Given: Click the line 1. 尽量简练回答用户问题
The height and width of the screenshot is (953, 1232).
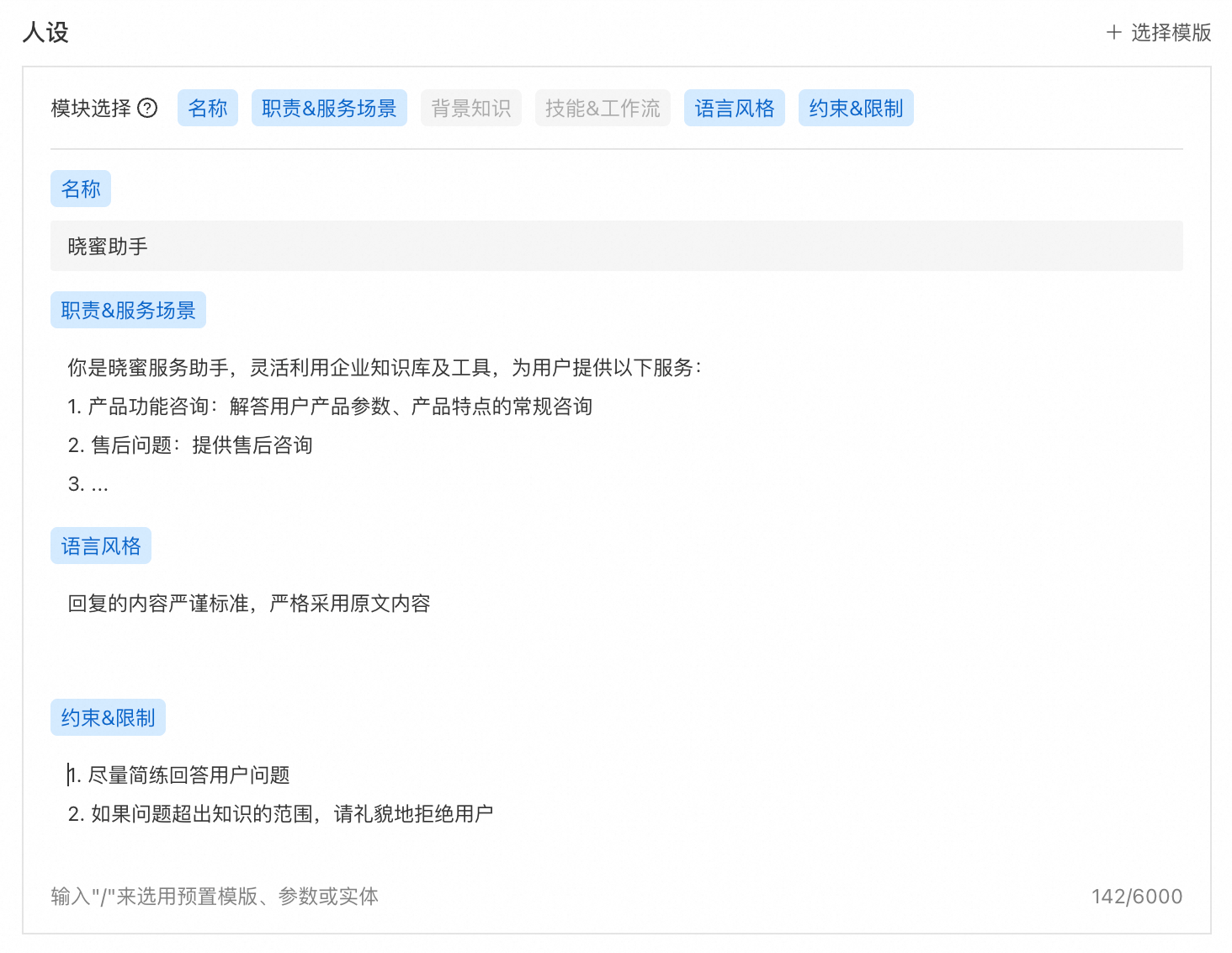Looking at the screenshot, I should click(x=178, y=775).
